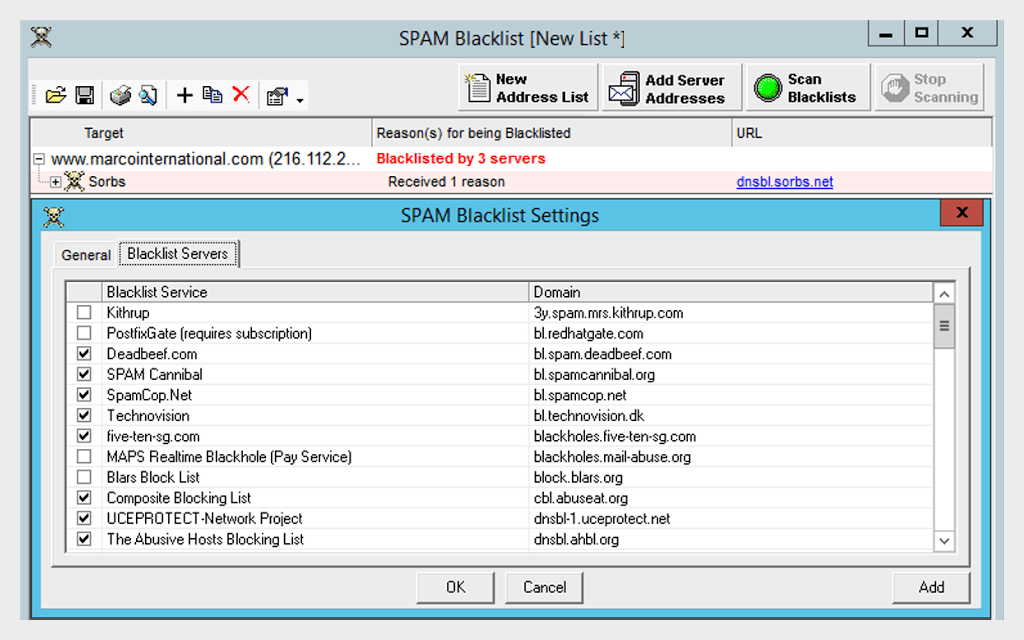Open print preview with magnifier icon
Image resolution: width=1024 pixels, height=640 pixels.
pos(148,95)
